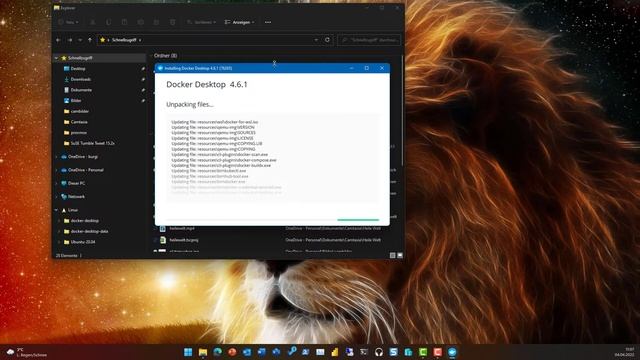Viewport: 640px width, 360px height.
Task: Switch to large icons view in Explorer status bar
Action: pyautogui.click(x=400, y=255)
